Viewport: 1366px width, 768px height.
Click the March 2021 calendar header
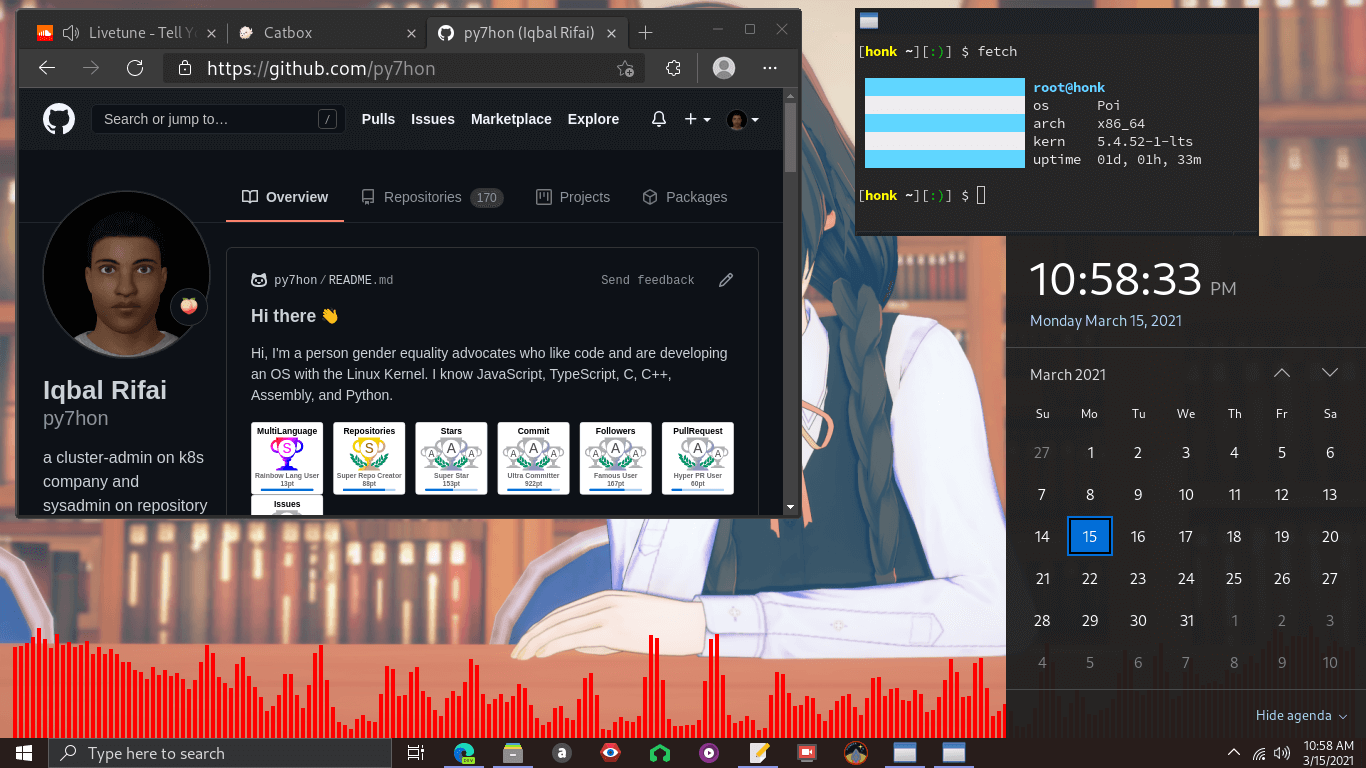[x=1068, y=374]
